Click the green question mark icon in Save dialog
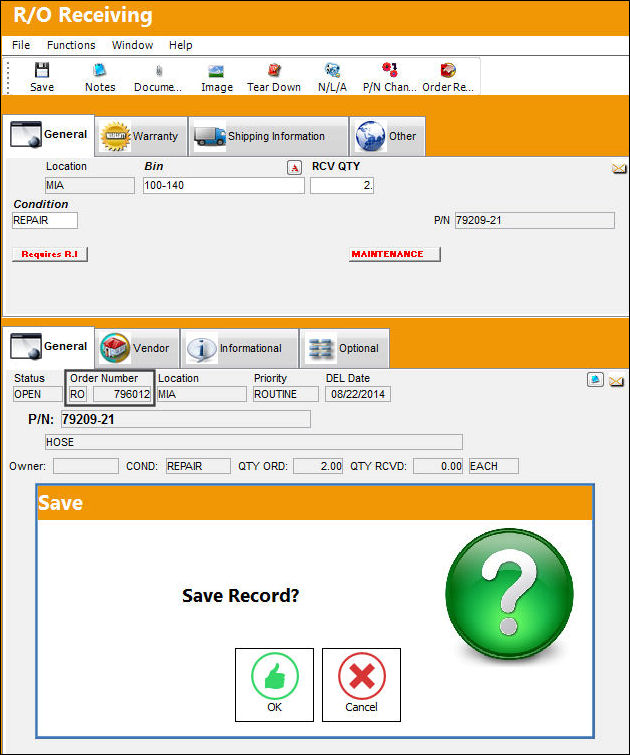The width and height of the screenshot is (630, 755). point(510,593)
